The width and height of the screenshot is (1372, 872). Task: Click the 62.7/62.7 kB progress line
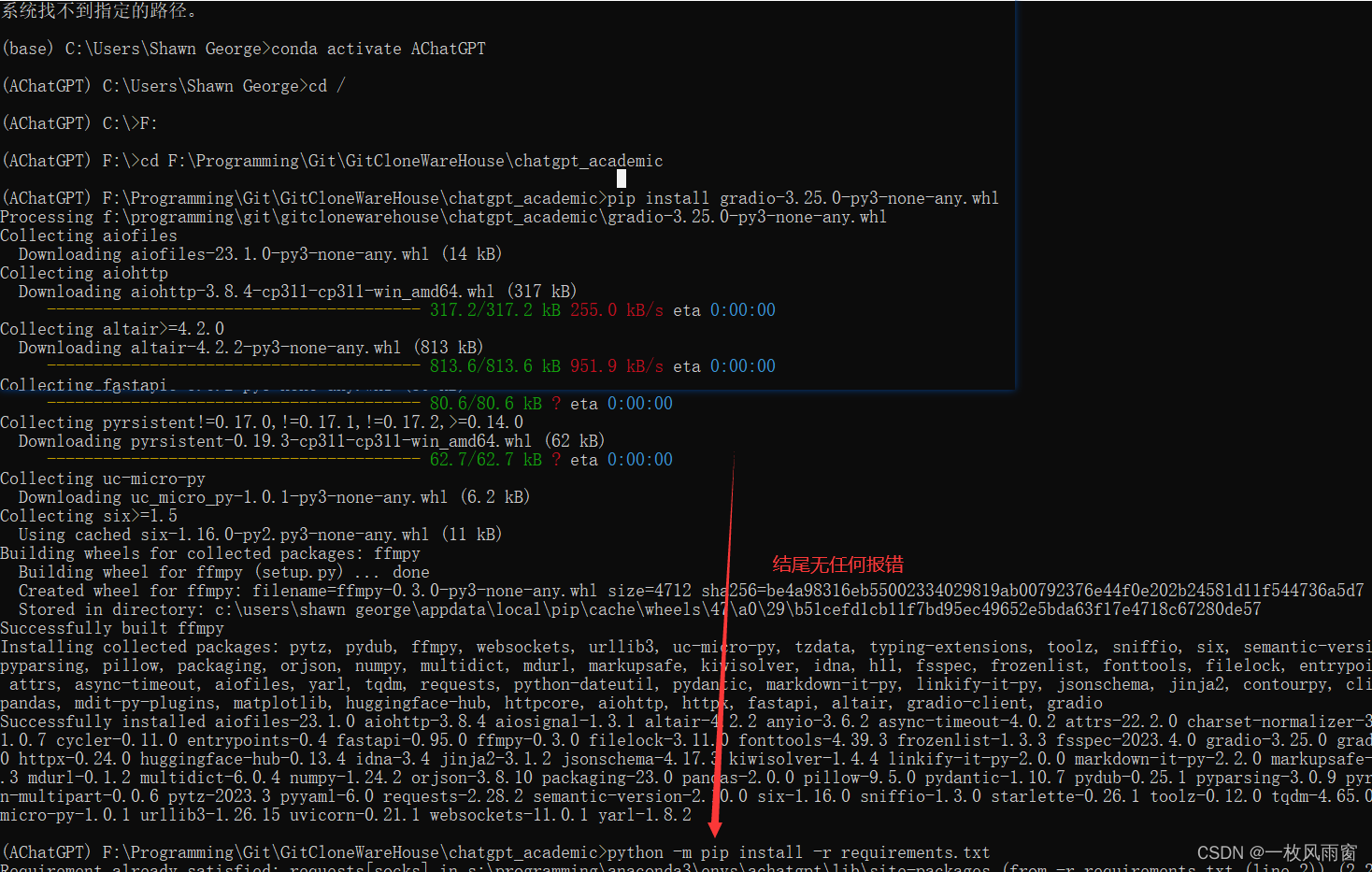point(360,460)
